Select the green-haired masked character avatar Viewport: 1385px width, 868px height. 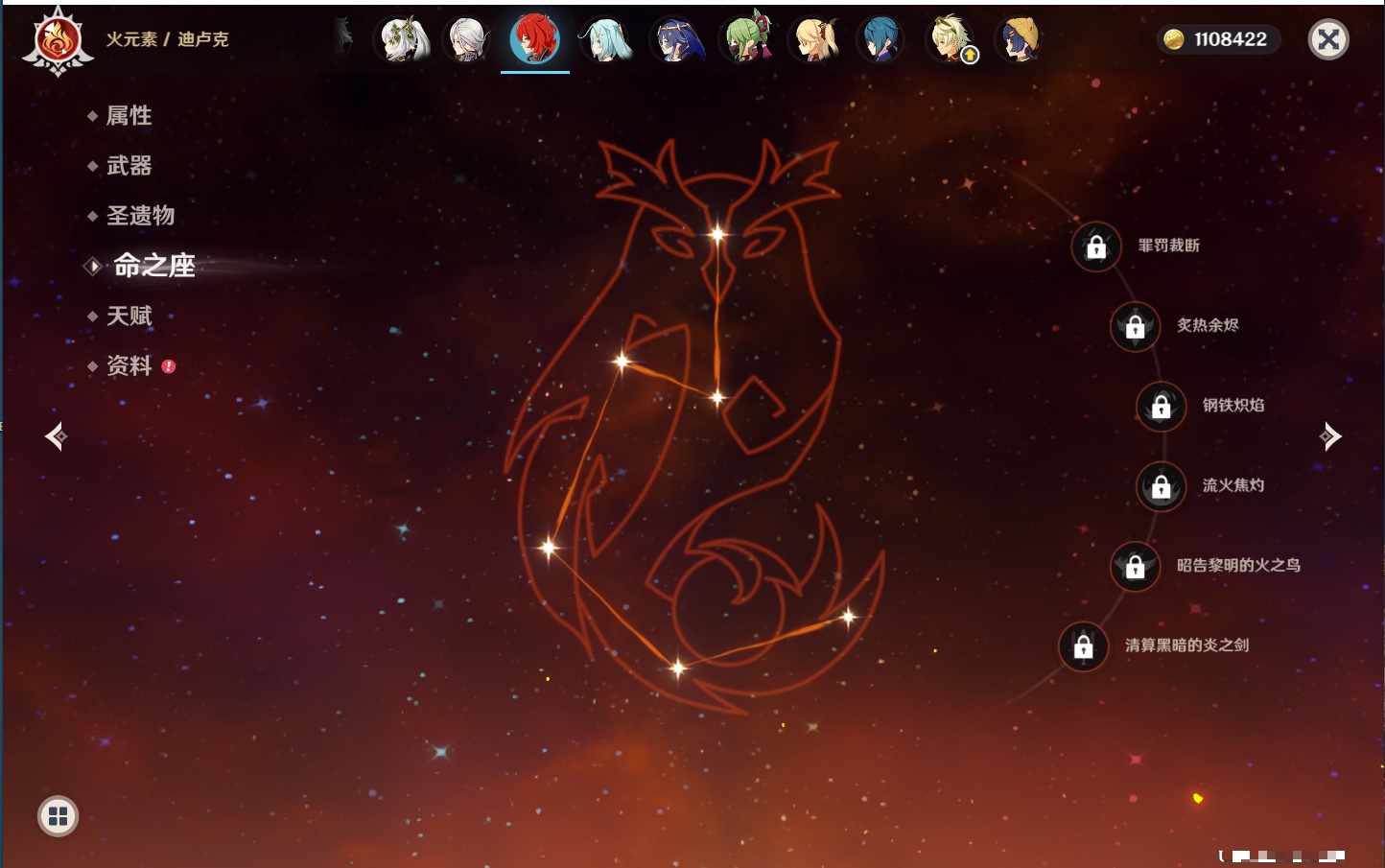pos(748,40)
